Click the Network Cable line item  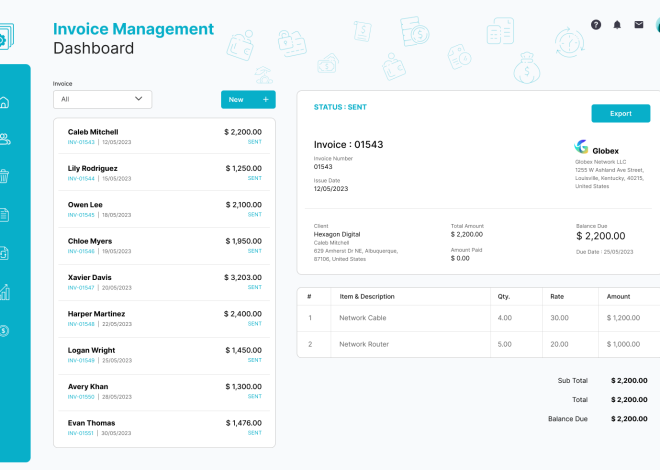click(363, 318)
